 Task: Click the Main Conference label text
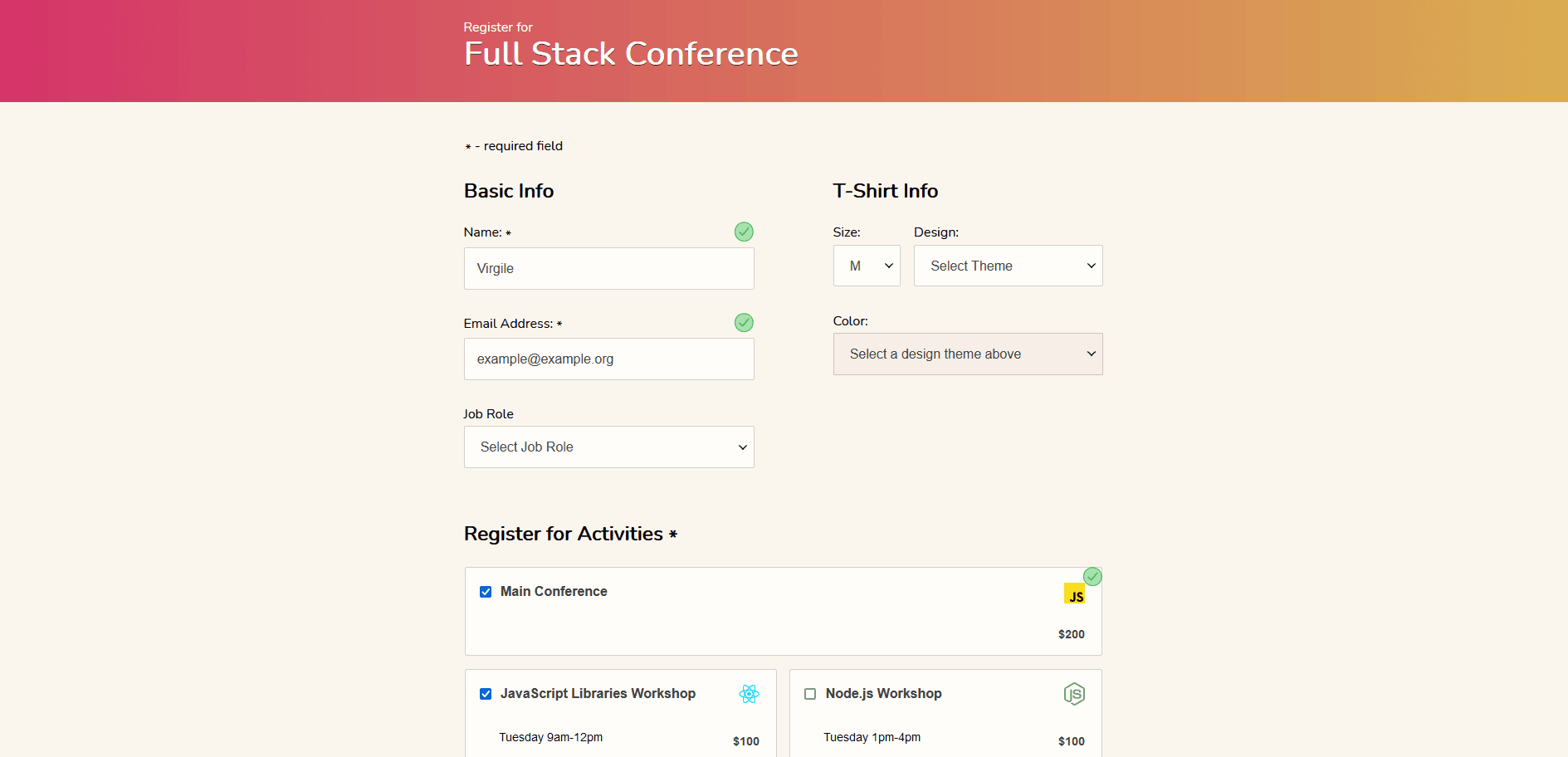click(x=554, y=591)
